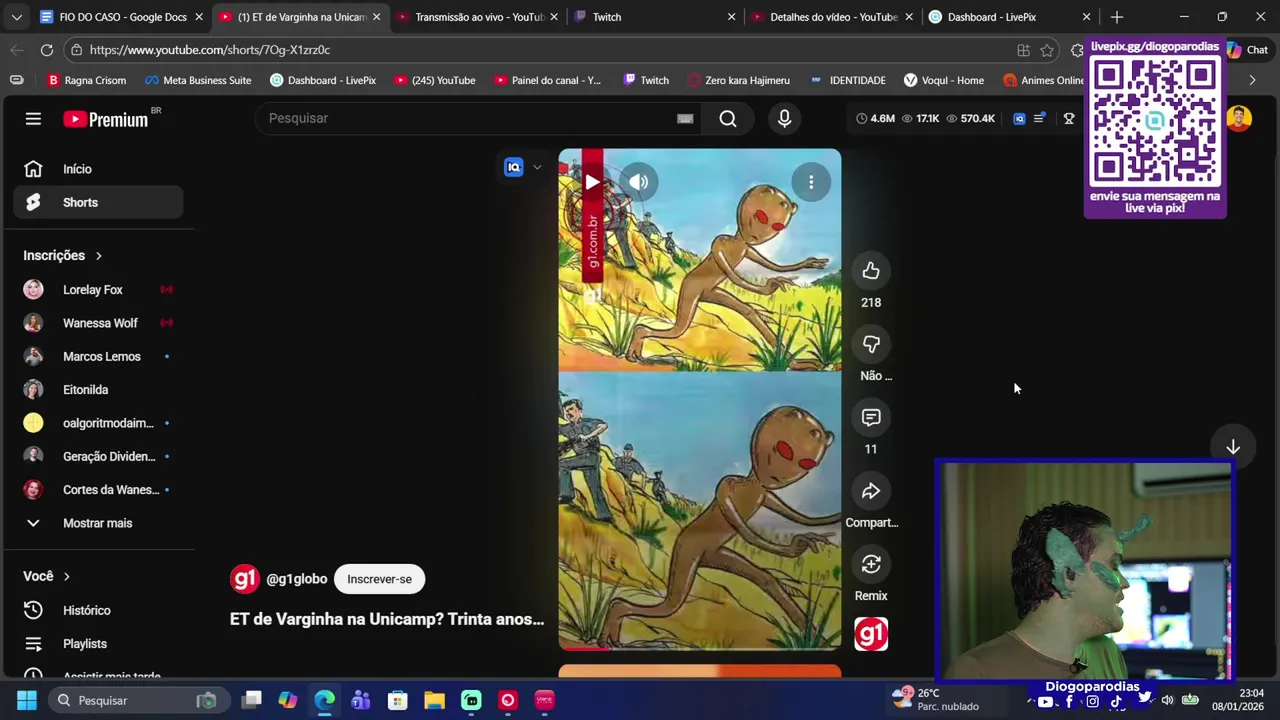Open Início in the sidebar

(98, 169)
